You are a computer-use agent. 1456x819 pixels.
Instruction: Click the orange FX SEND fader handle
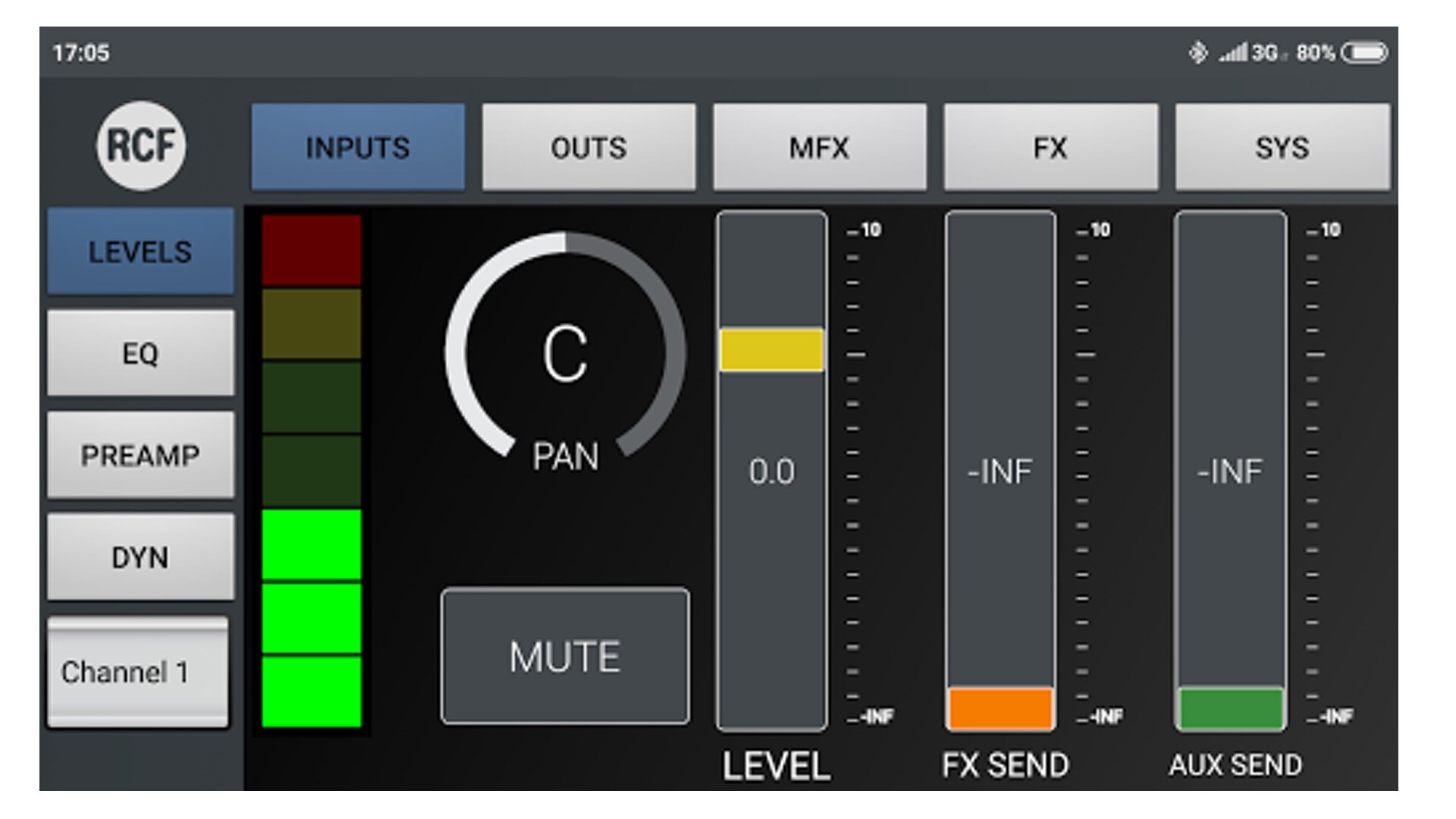coord(1000,708)
